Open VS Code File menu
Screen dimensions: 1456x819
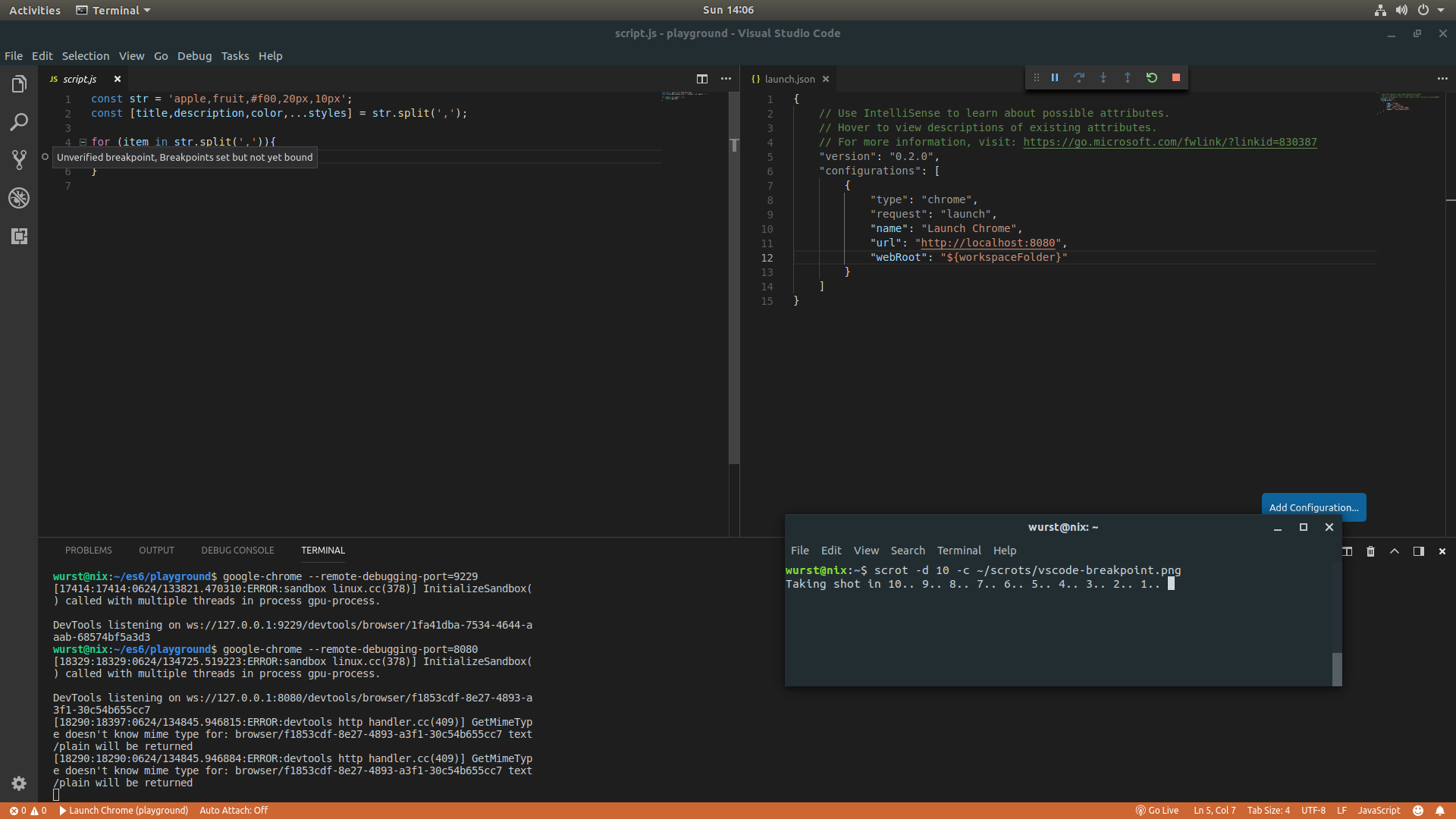[x=14, y=56]
